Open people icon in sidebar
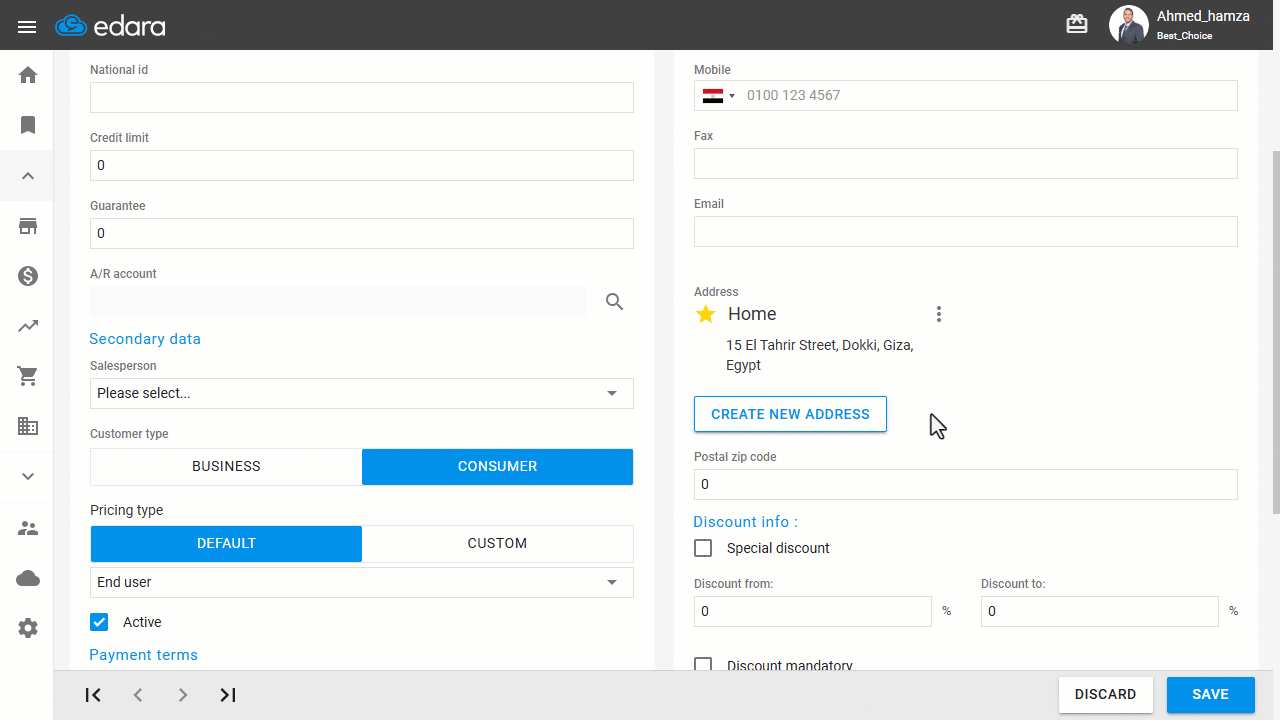Image resolution: width=1280 pixels, height=720 pixels. click(28, 528)
